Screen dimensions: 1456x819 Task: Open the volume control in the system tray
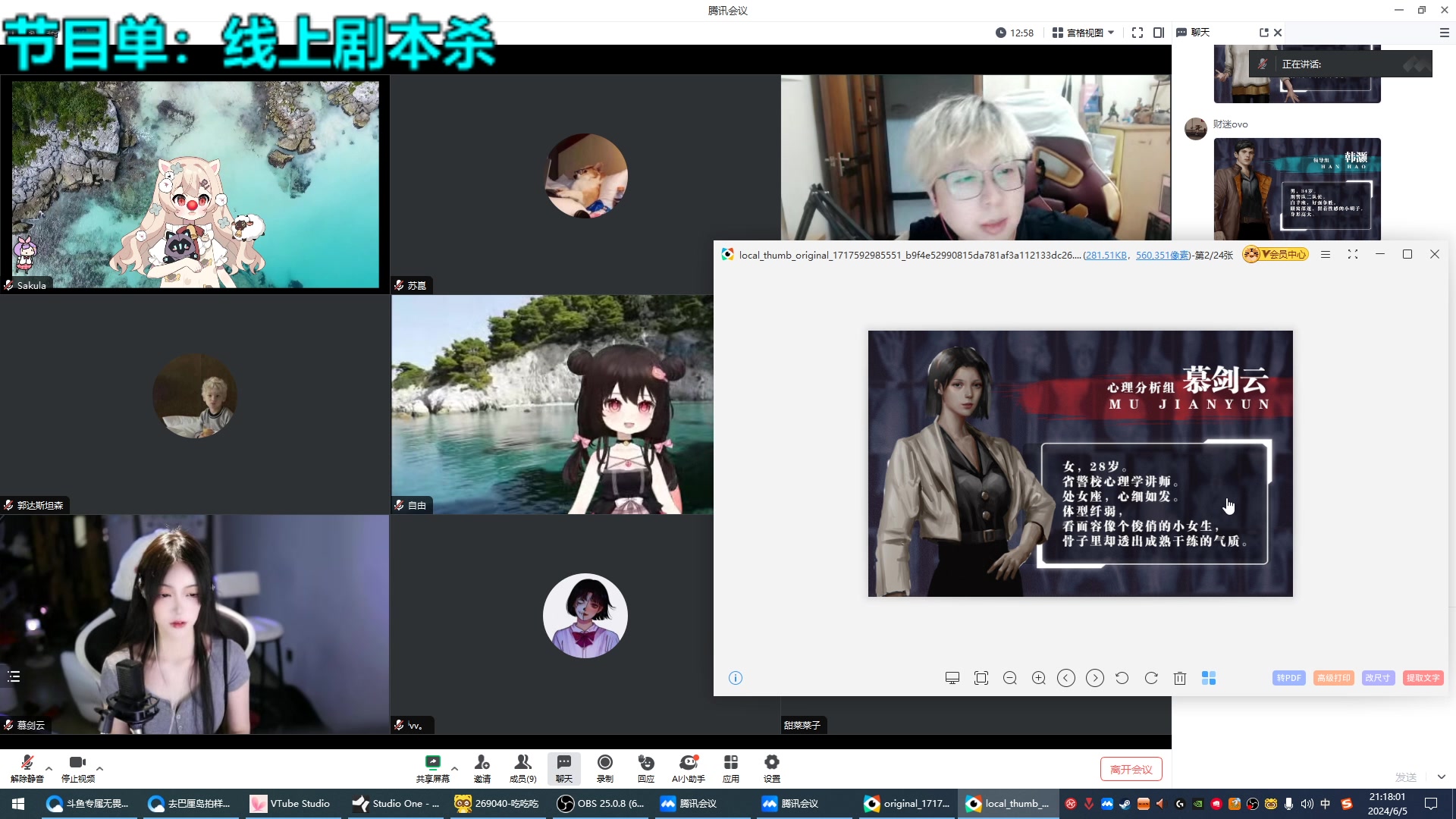pyautogui.click(x=1307, y=803)
